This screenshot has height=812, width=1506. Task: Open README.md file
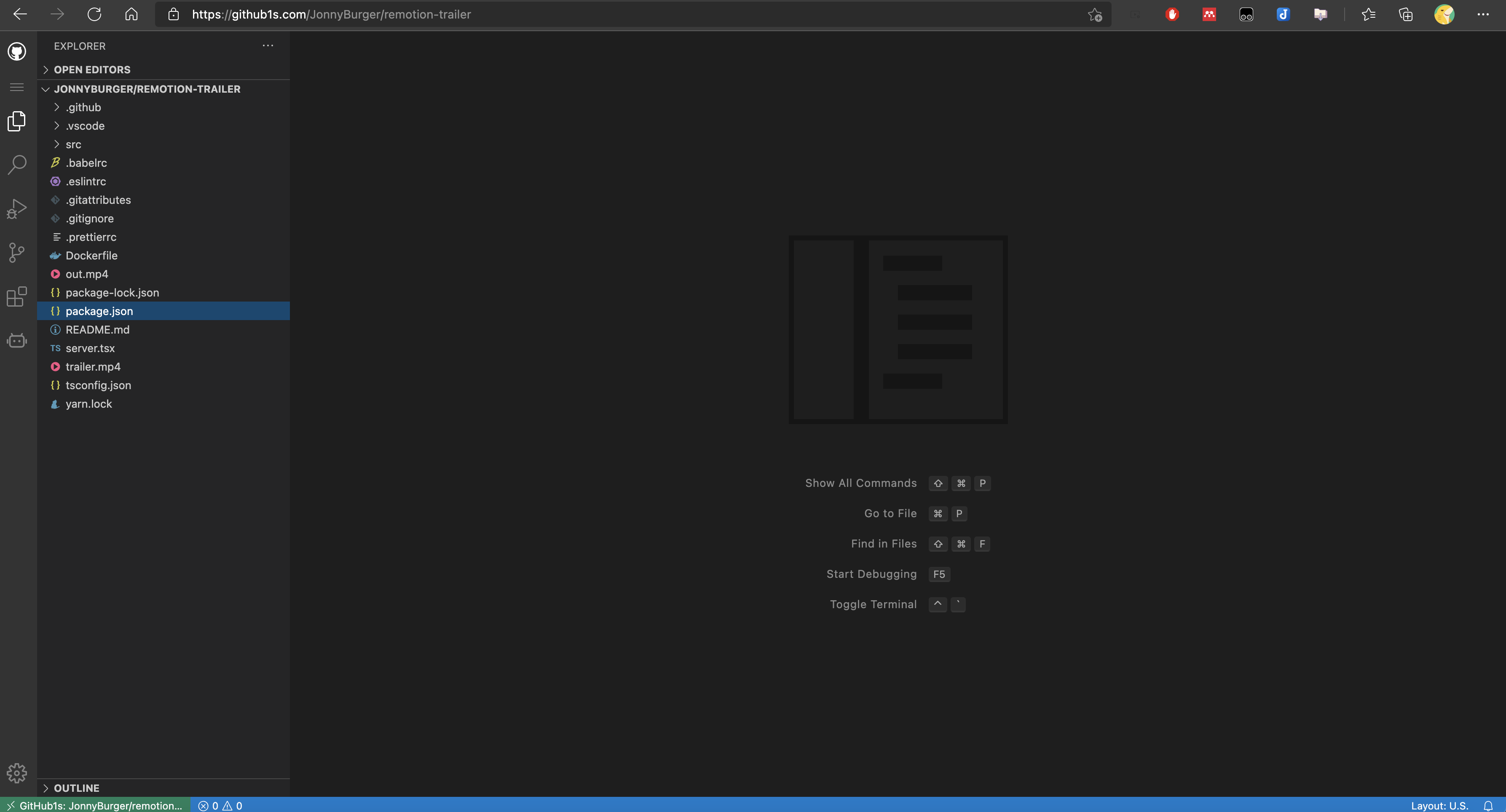tap(163, 329)
